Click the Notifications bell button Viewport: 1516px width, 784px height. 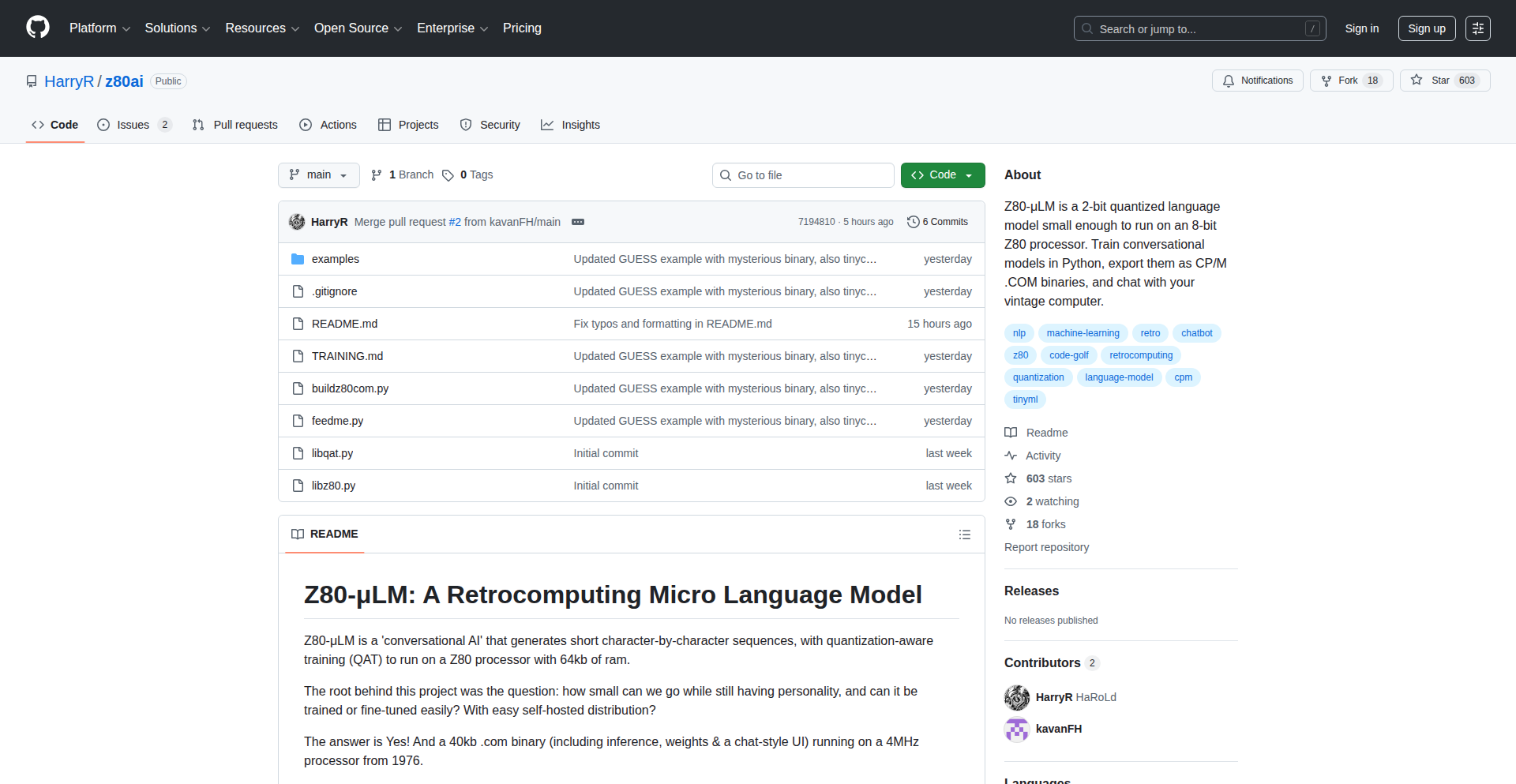point(1257,81)
